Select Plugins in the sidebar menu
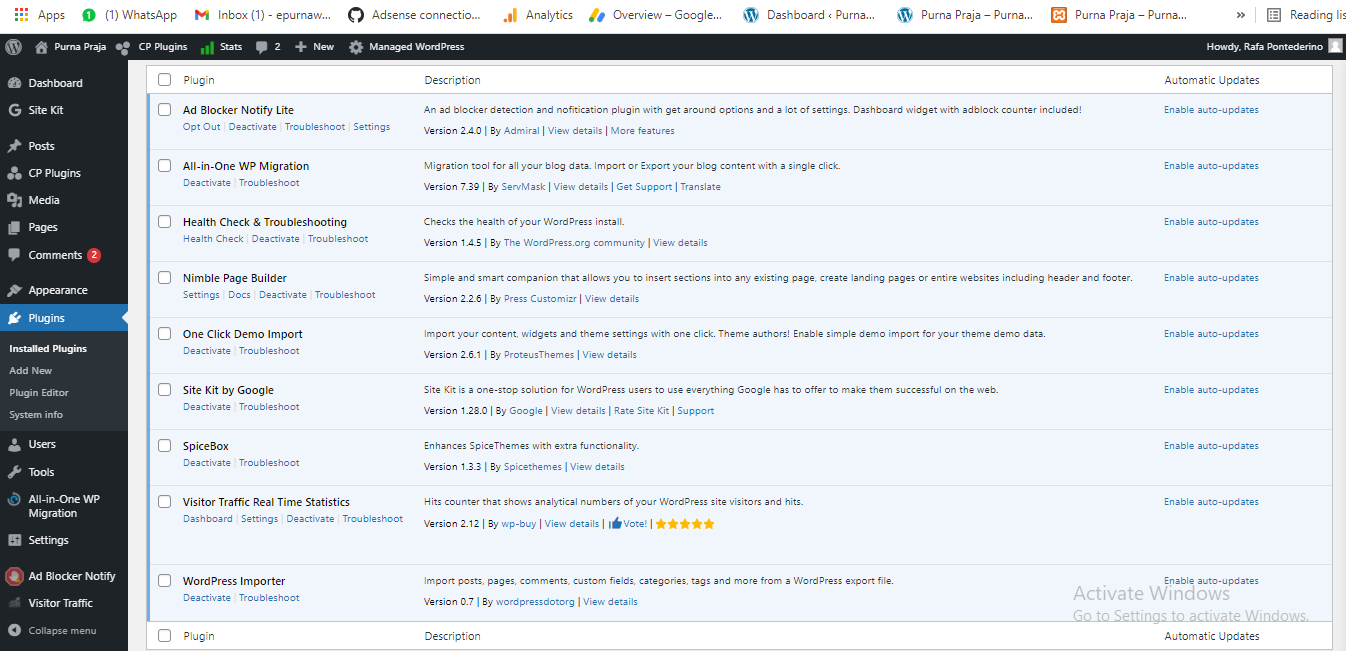This screenshot has width=1346, height=651. coord(64,318)
